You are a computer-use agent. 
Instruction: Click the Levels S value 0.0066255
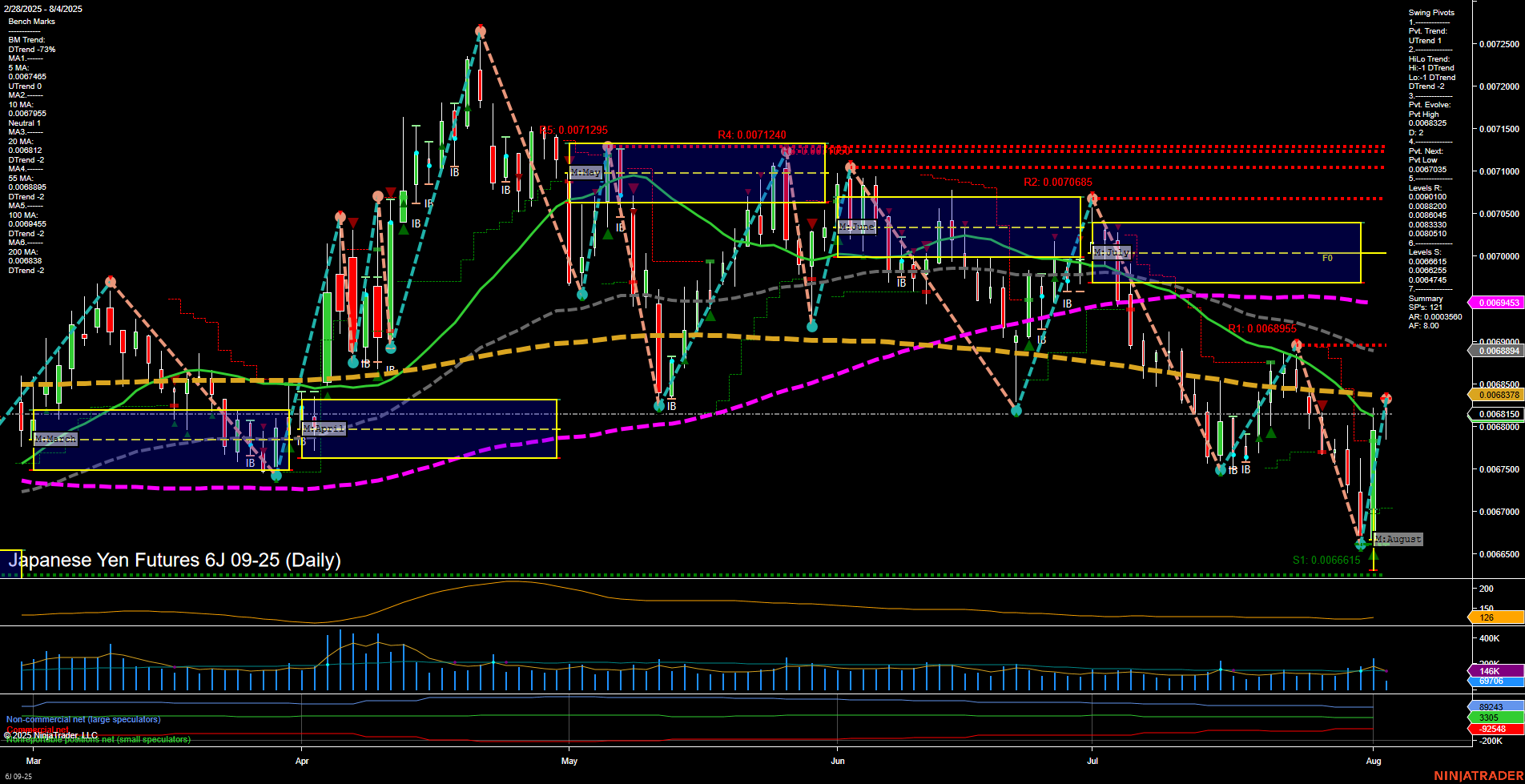tap(1427, 271)
